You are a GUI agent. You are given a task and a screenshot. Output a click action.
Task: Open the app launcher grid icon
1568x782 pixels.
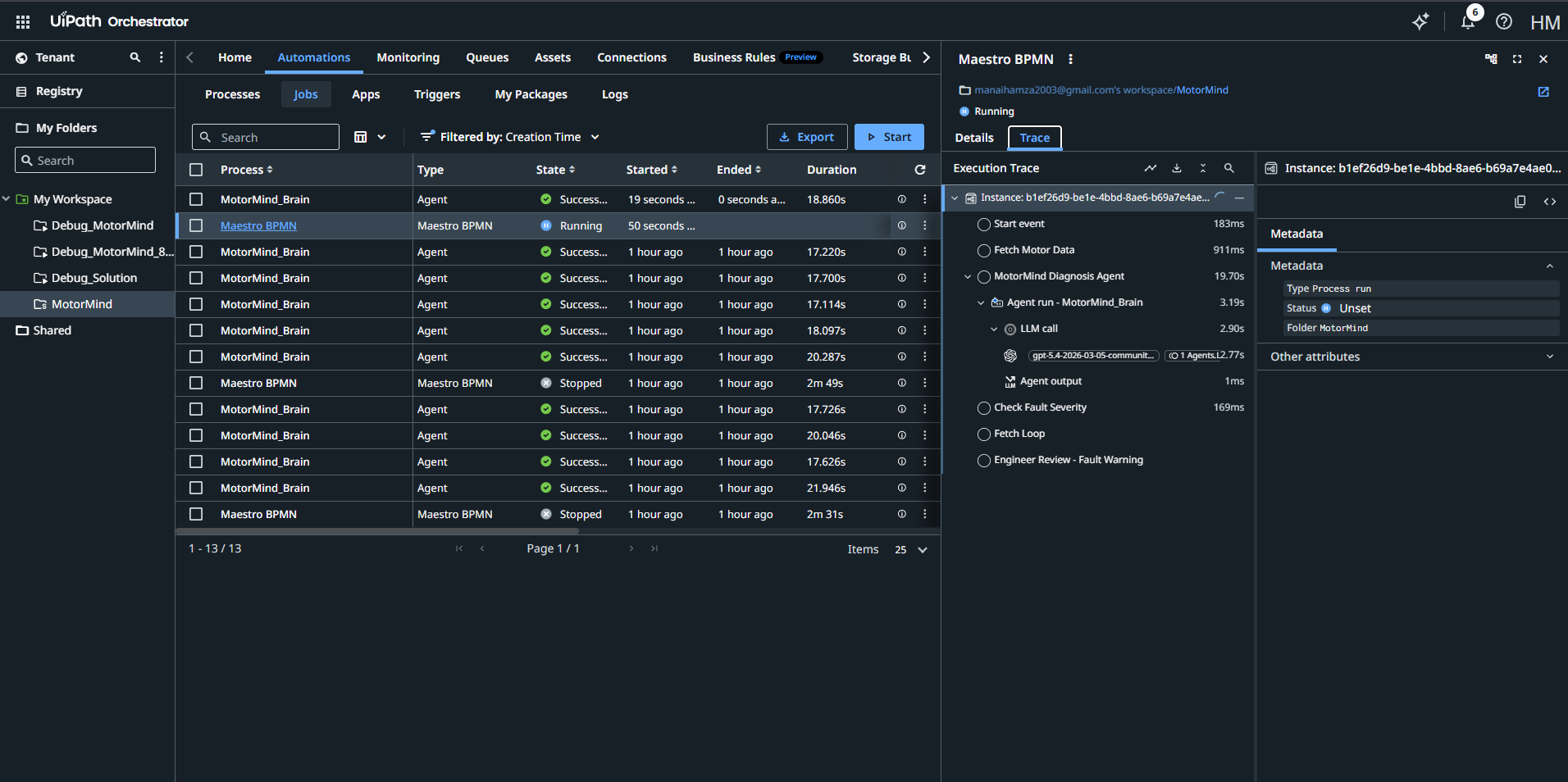click(23, 22)
